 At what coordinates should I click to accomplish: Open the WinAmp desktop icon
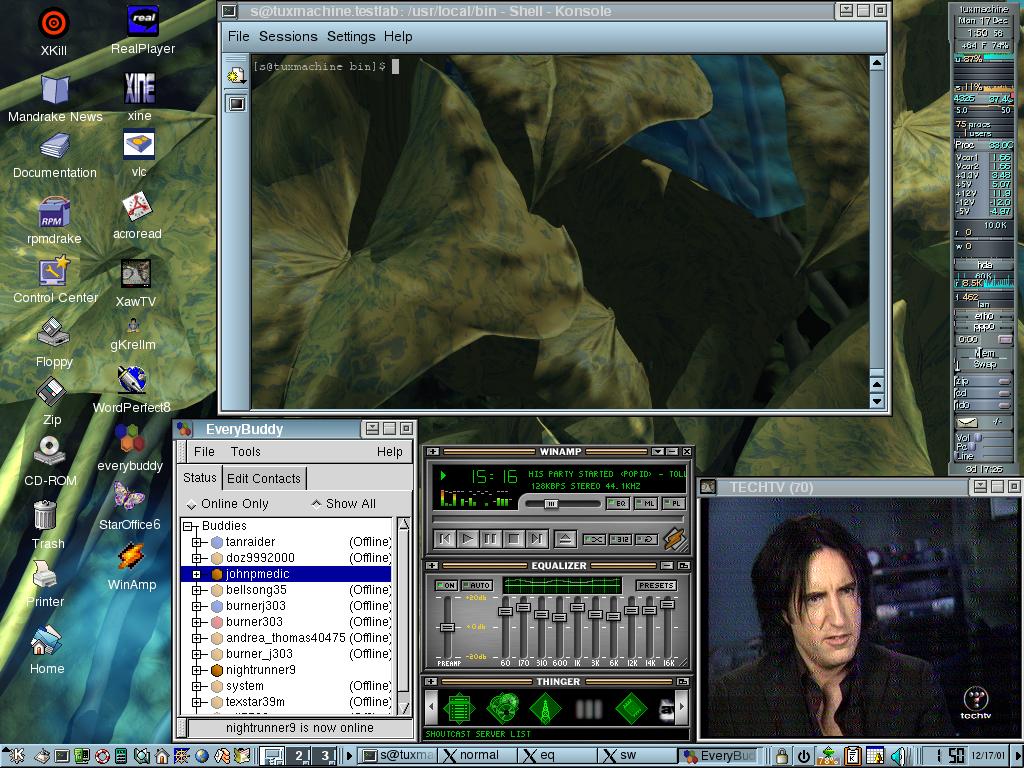pyautogui.click(x=131, y=557)
